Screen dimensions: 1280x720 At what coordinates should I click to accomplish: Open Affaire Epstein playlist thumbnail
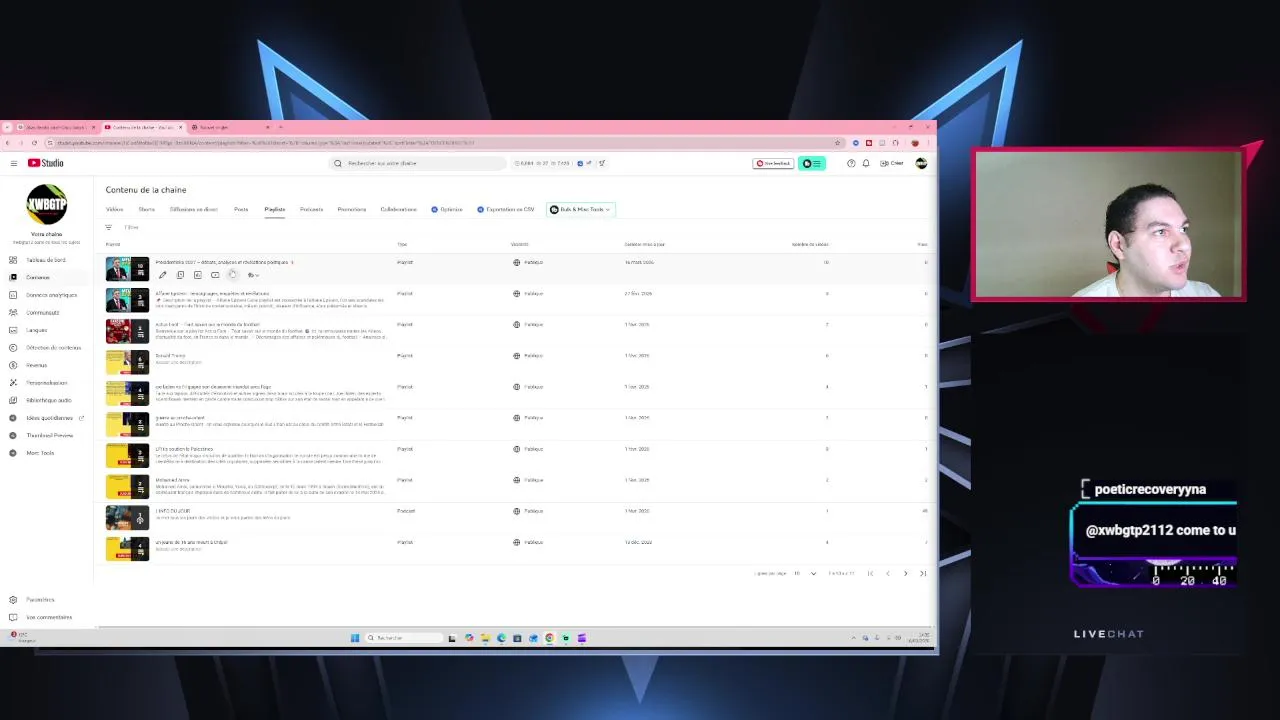(x=127, y=300)
